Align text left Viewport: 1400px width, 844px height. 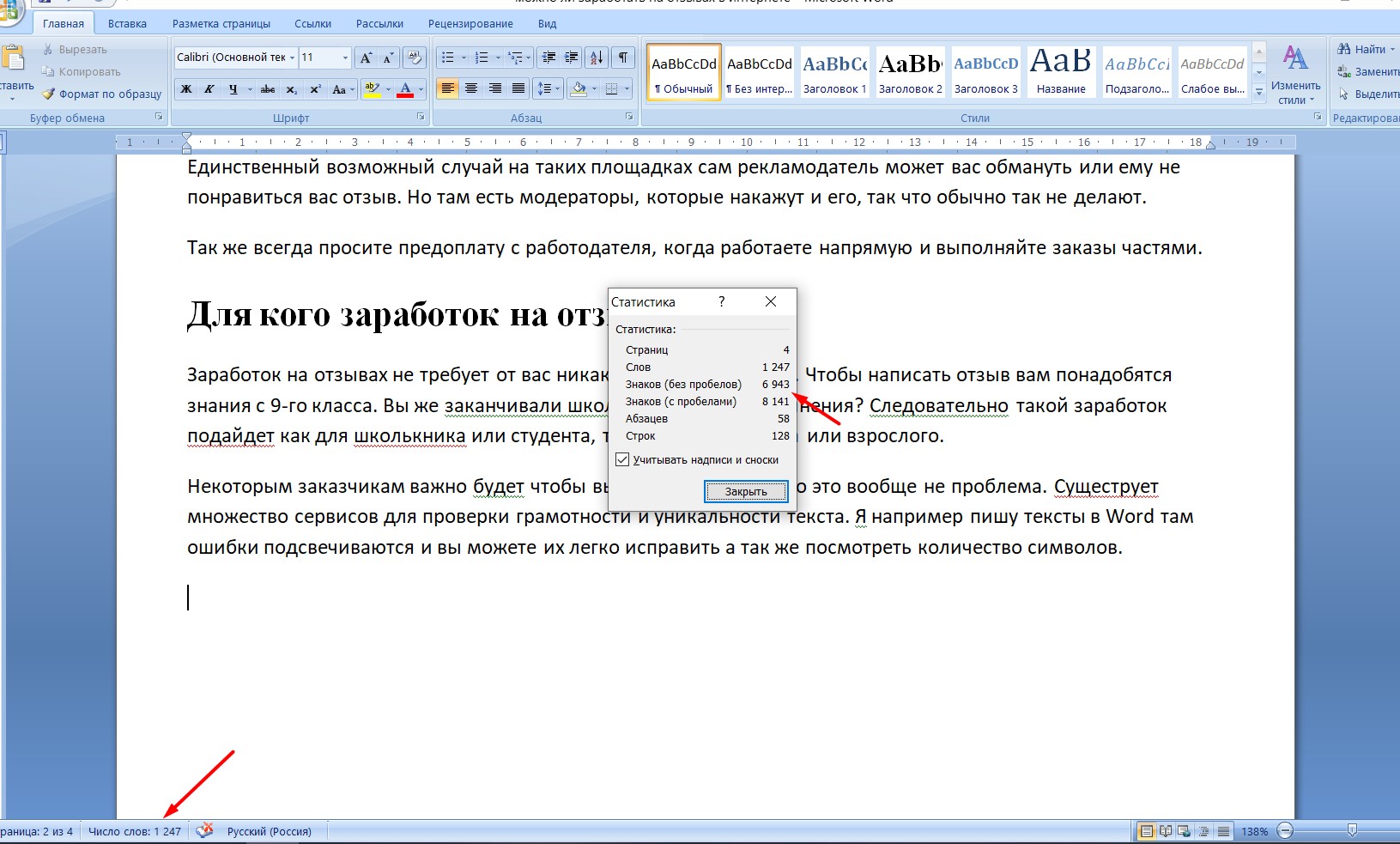(447, 88)
